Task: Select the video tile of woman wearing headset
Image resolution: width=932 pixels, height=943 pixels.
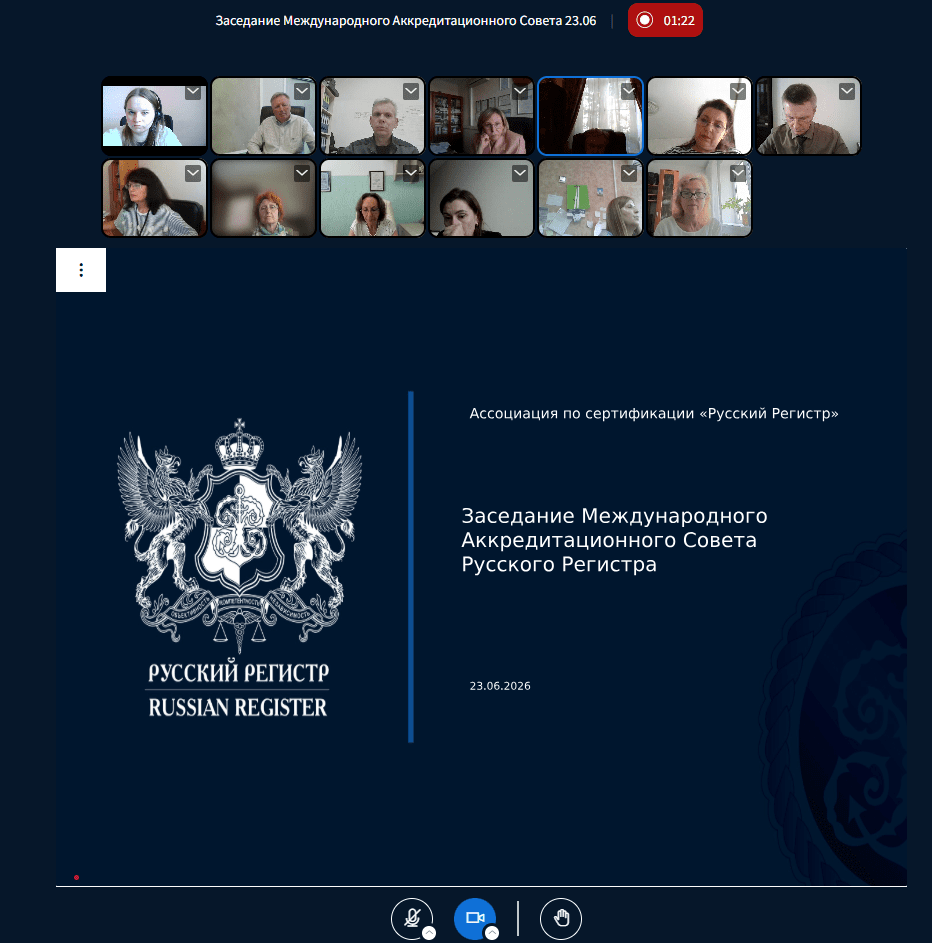Action: tap(154, 116)
